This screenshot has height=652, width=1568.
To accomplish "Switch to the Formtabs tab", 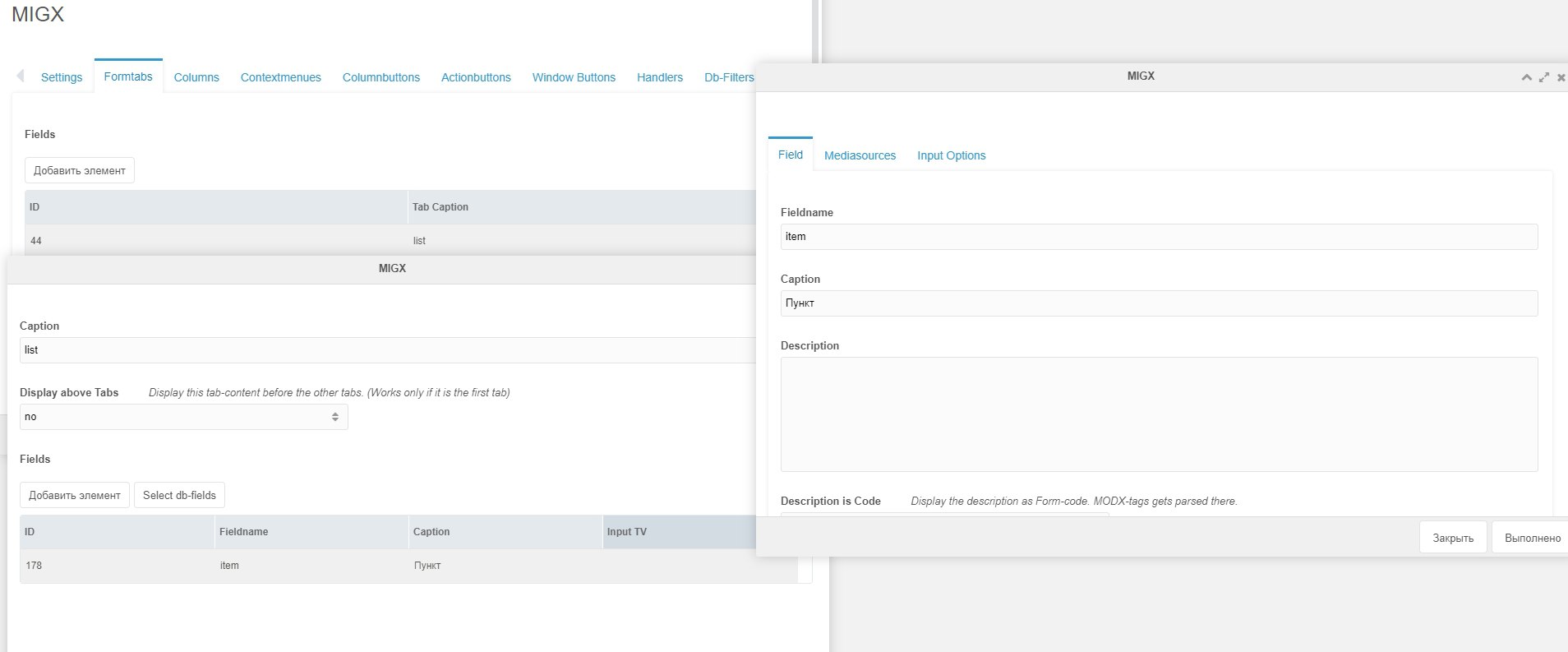I will 128,76.
